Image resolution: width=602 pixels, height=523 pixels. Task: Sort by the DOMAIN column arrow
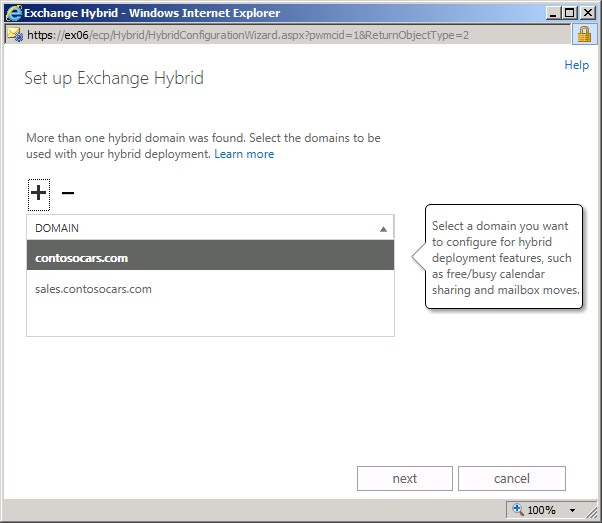pos(383,229)
